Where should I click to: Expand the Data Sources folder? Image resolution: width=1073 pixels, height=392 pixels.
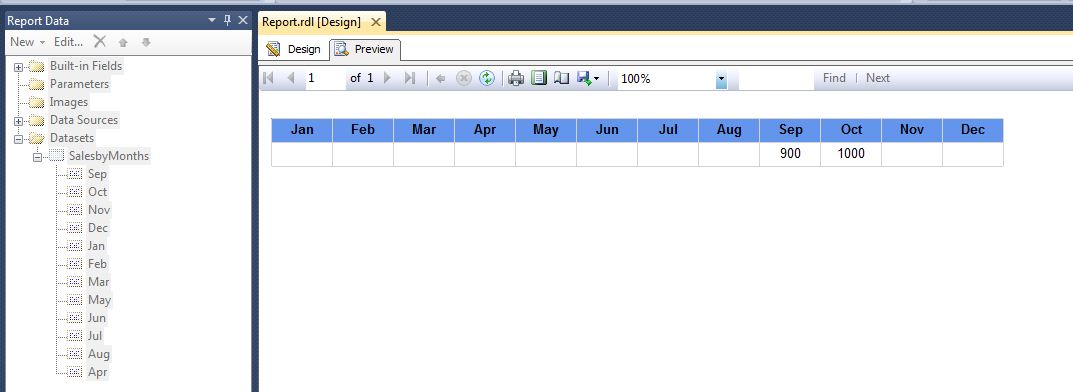[x=18, y=121]
